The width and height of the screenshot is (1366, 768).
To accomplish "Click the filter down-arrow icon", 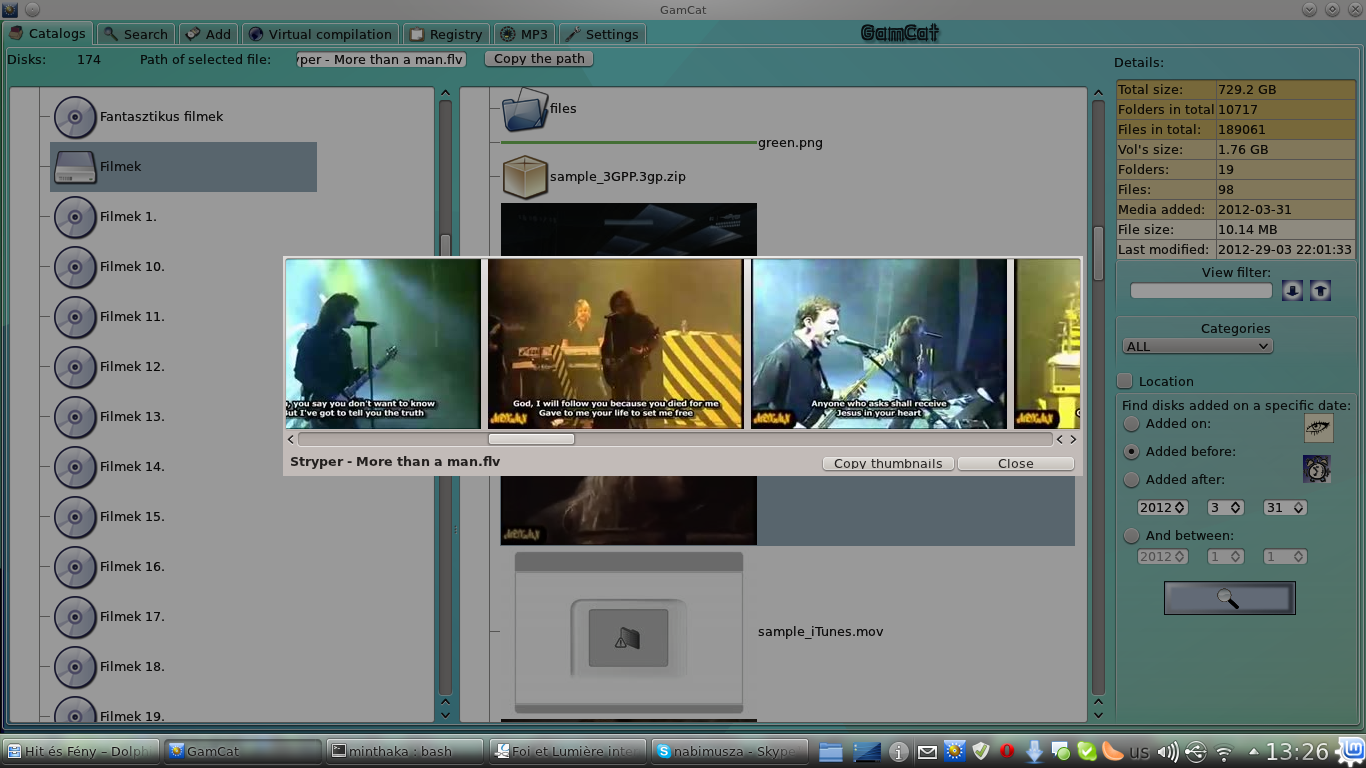I will click(x=1292, y=290).
